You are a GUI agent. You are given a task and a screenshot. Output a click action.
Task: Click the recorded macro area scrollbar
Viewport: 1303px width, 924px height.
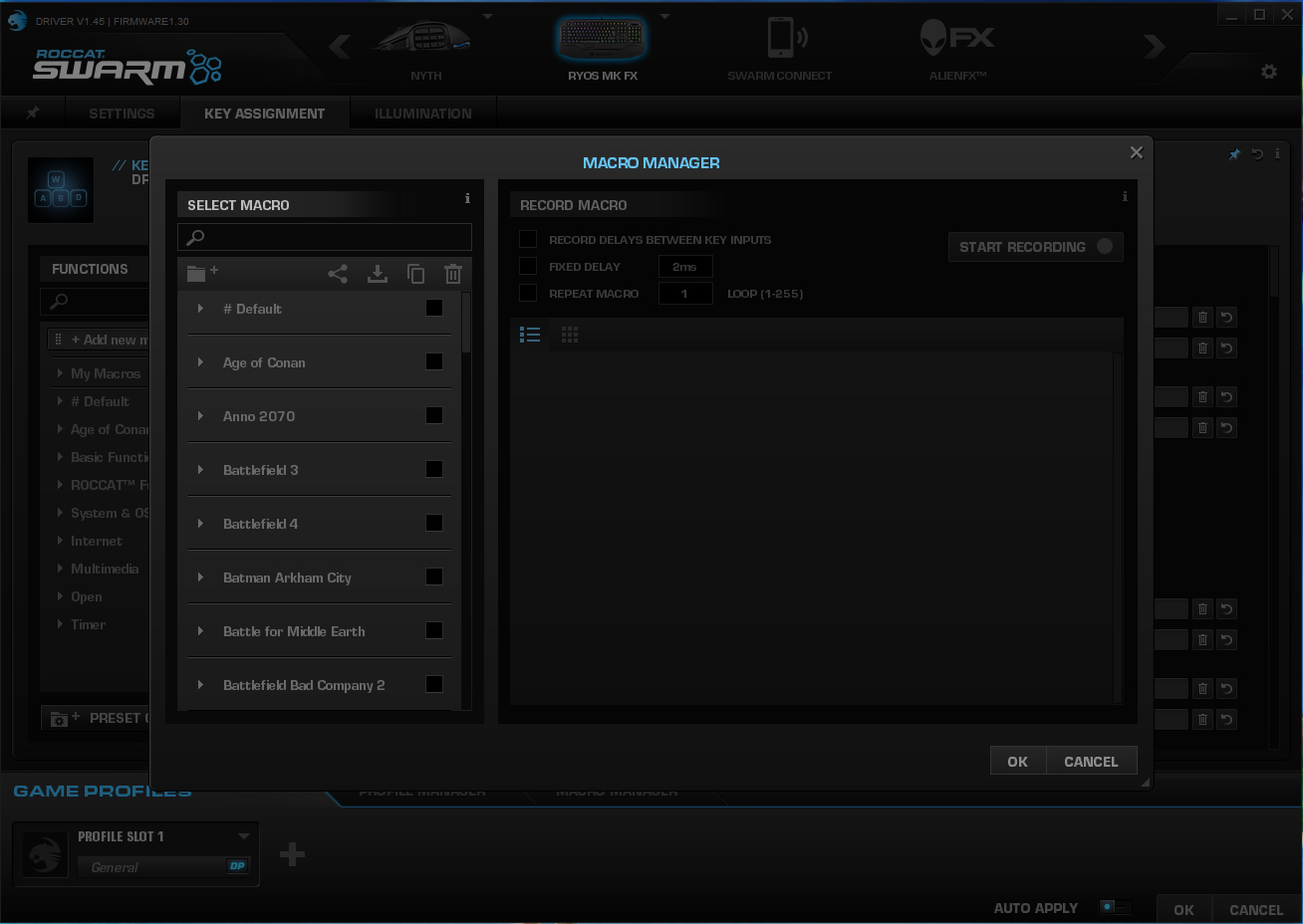click(x=1118, y=528)
